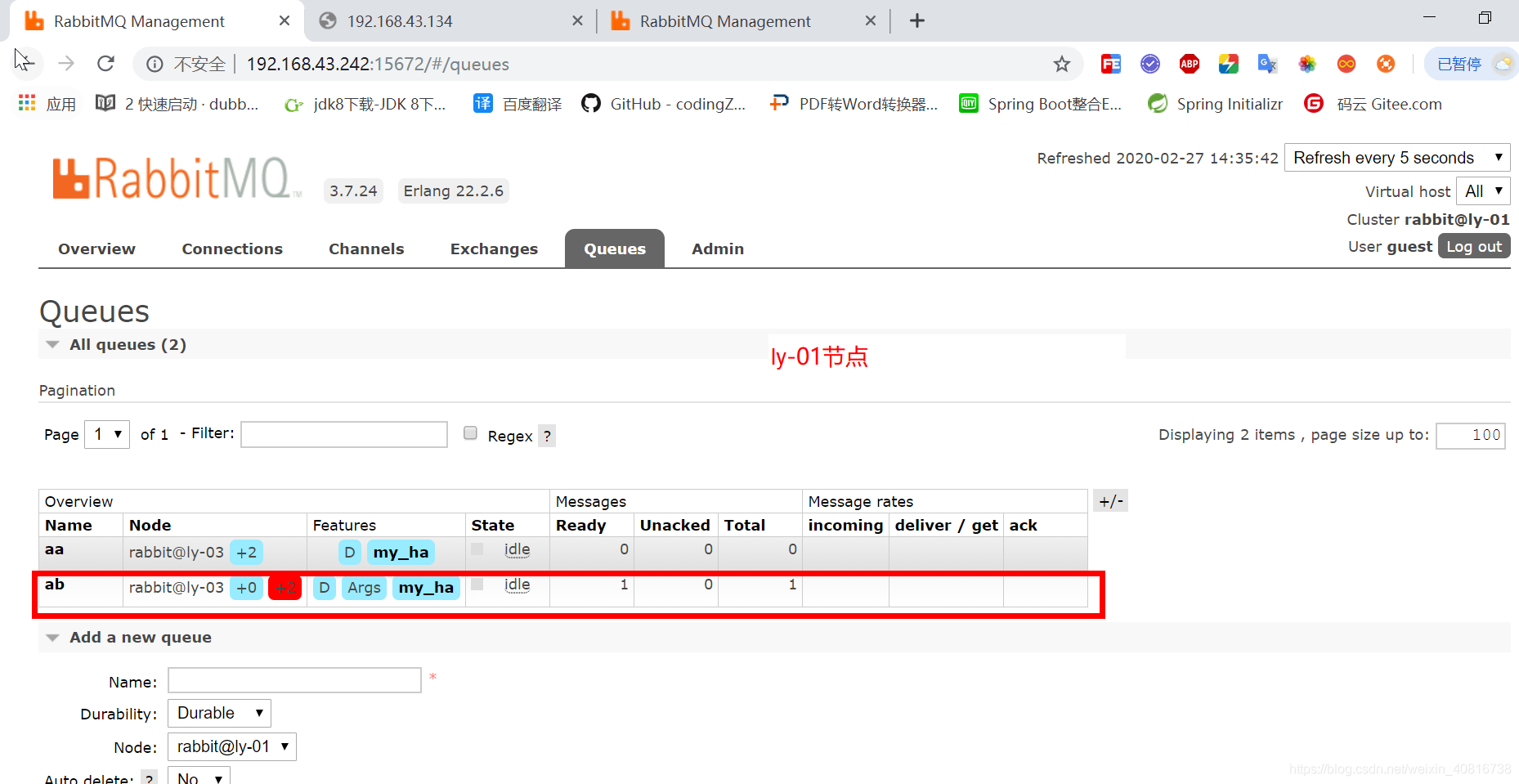1519x784 pixels.
Task: Open the 码云 Gitee.com bookmark
Action: pos(1373,104)
